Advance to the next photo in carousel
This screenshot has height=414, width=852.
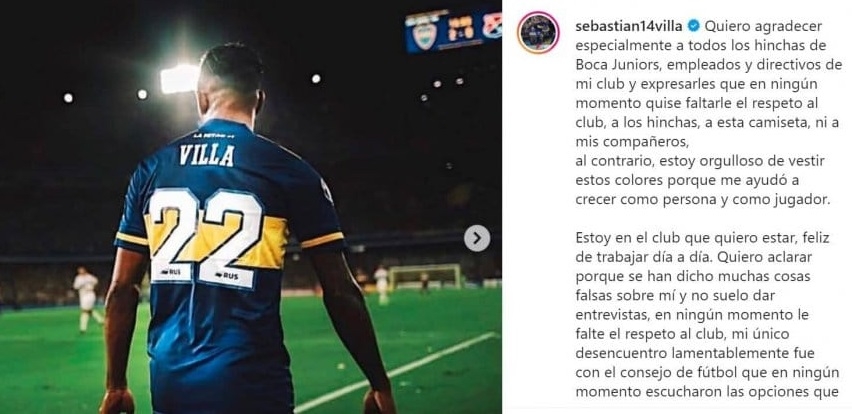477,239
